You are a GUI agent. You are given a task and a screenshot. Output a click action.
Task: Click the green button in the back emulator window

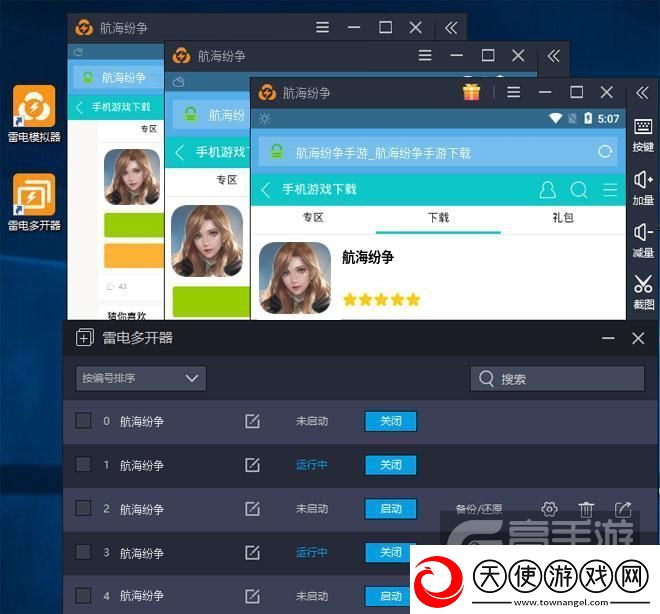pyautogui.click(x=134, y=225)
